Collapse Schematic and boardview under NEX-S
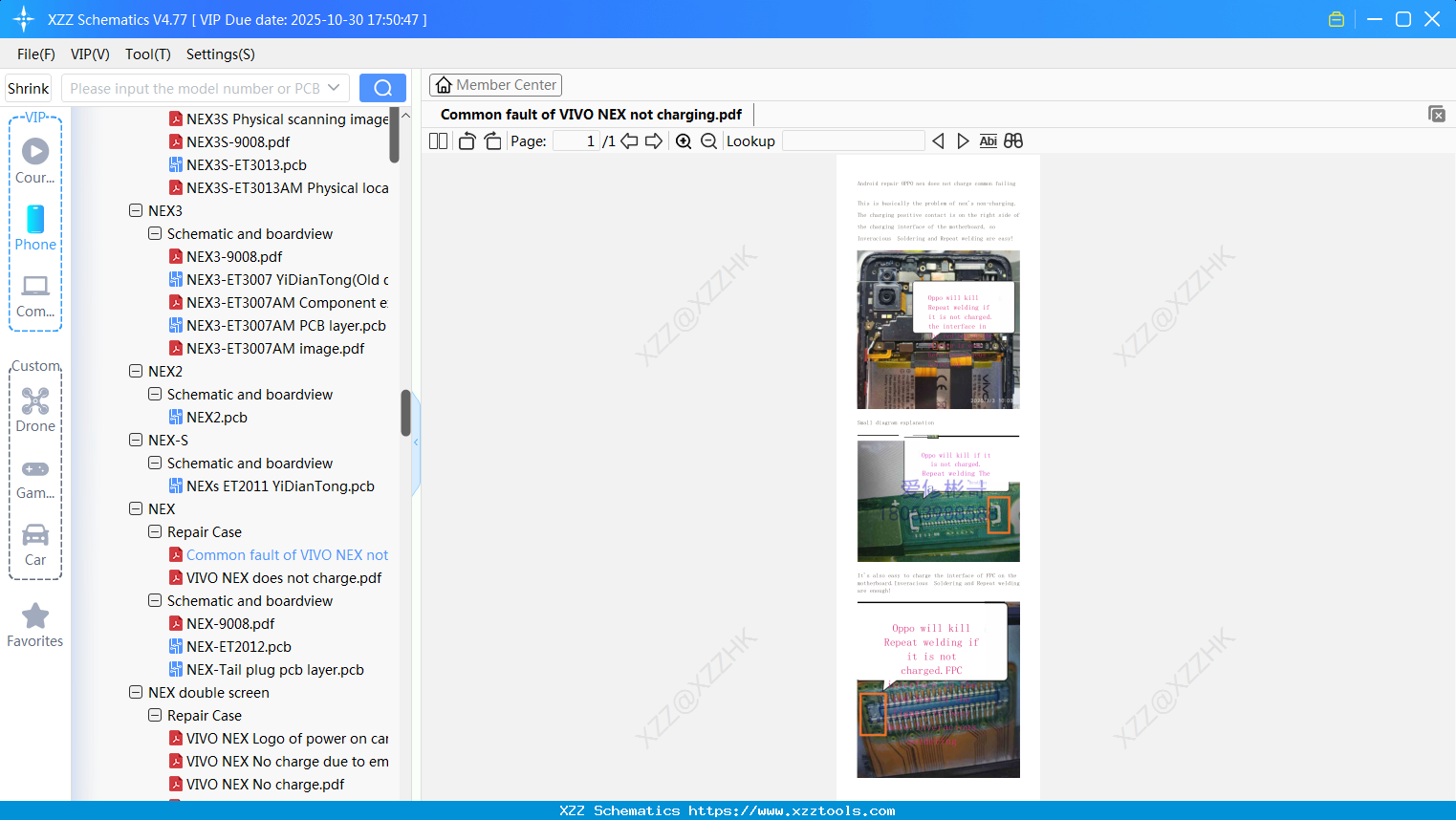Screen dimensions: 1456x820 pos(155,463)
